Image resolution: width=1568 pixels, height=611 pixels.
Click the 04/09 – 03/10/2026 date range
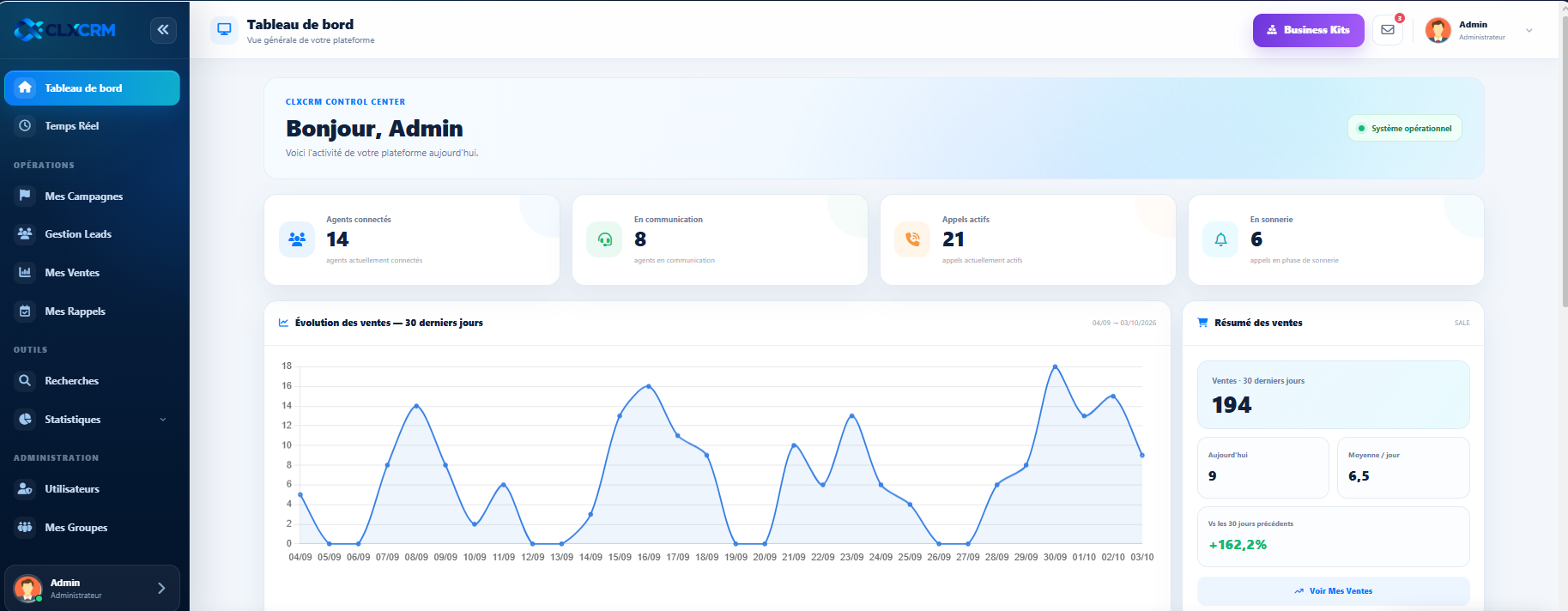[x=1124, y=324]
